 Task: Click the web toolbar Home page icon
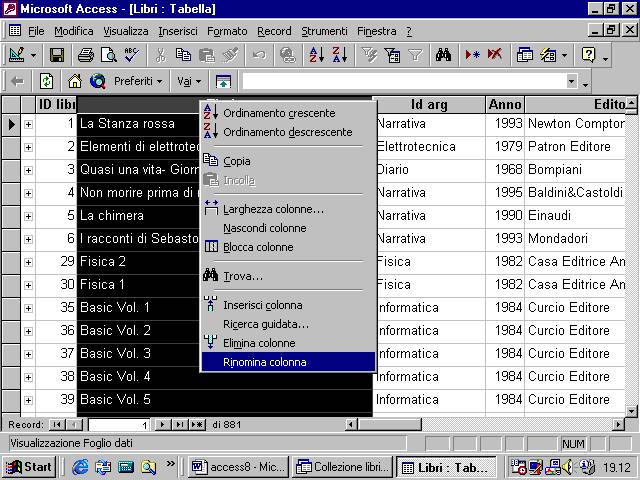pyautogui.click(x=75, y=81)
